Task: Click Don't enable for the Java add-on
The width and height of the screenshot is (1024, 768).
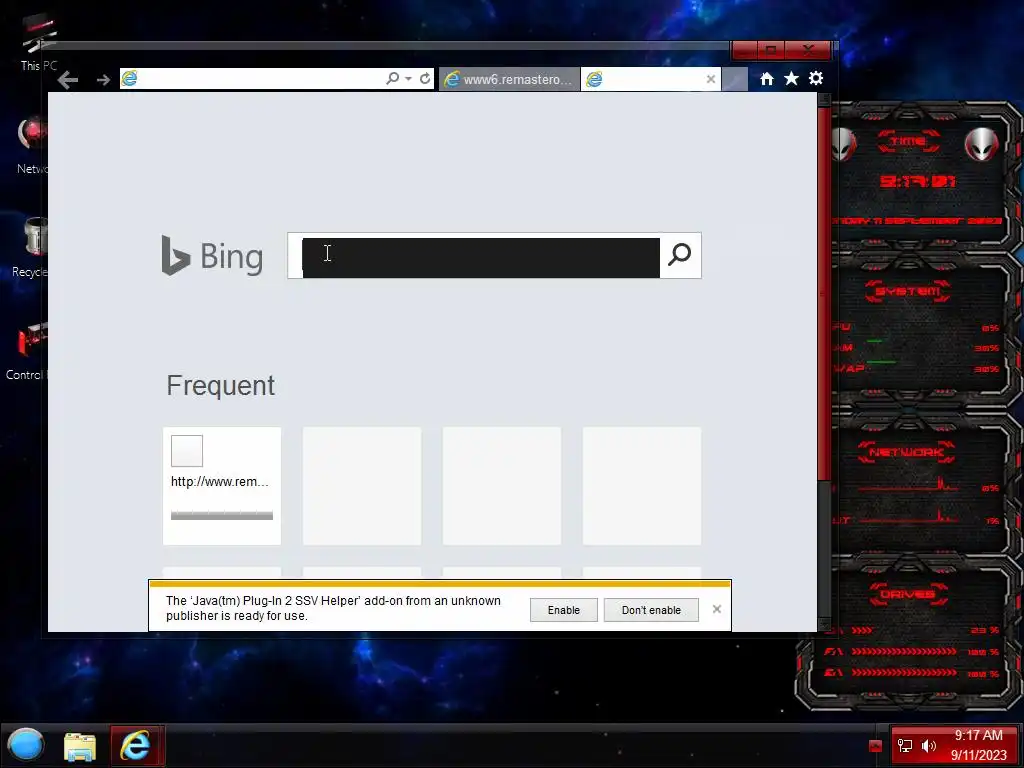Action: [651, 610]
